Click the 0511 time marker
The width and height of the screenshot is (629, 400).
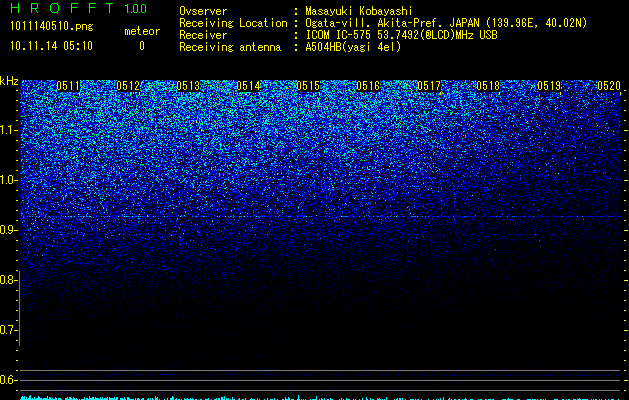point(68,86)
